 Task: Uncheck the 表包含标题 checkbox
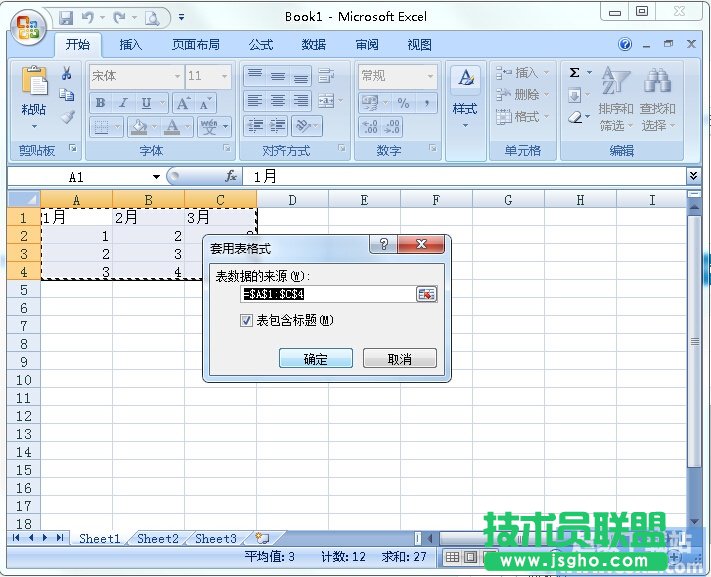247,321
